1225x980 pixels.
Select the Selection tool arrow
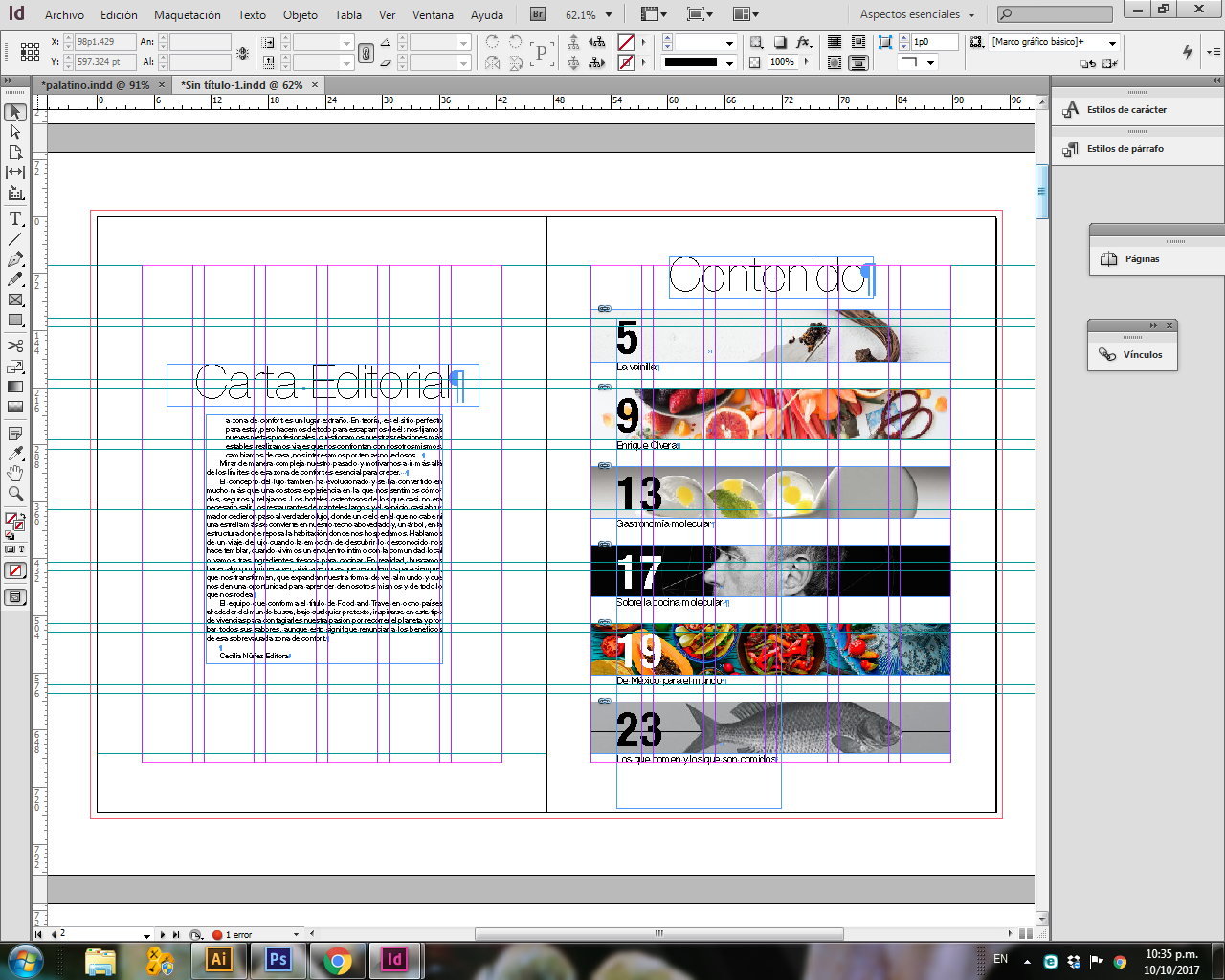pos(15,112)
